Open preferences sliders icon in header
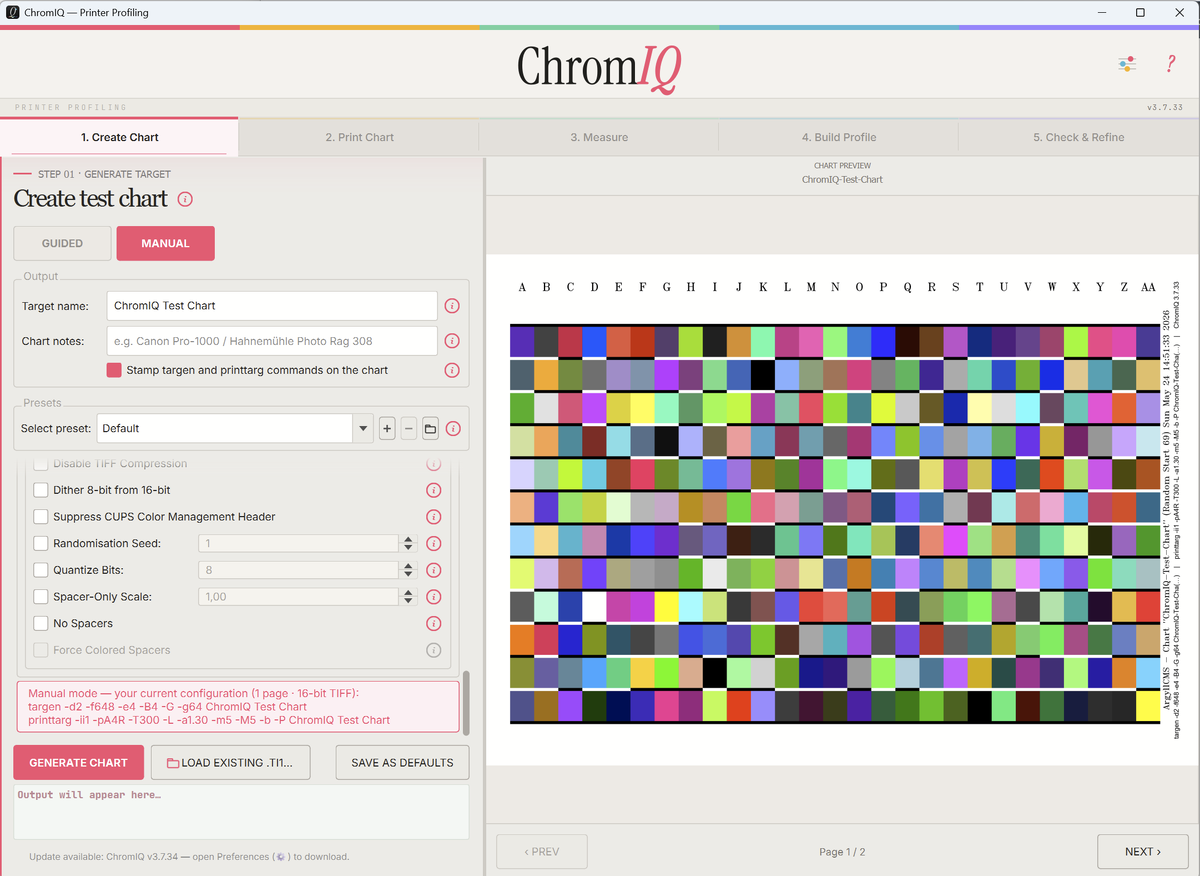 (1127, 64)
